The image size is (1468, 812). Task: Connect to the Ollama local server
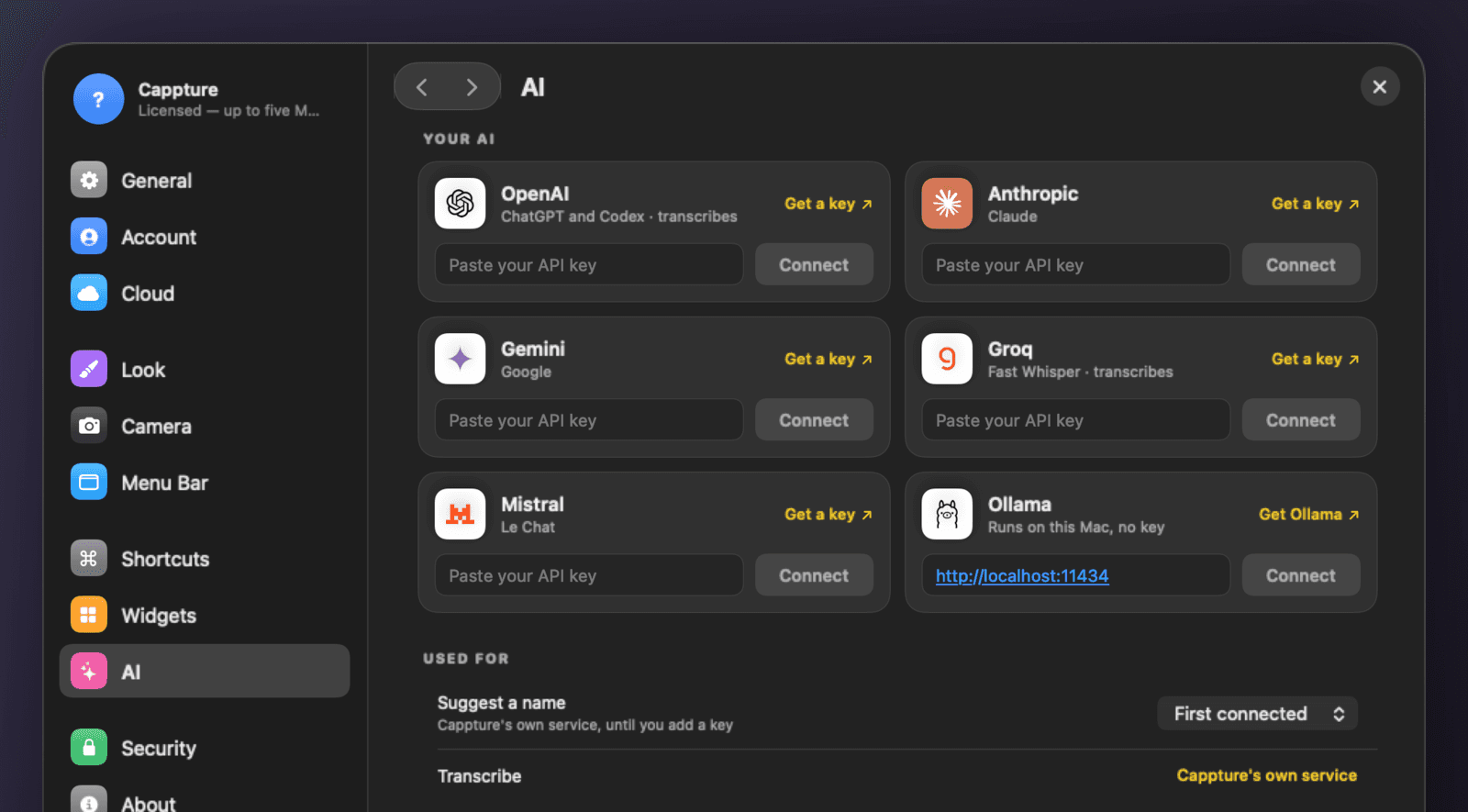click(1301, 575)
